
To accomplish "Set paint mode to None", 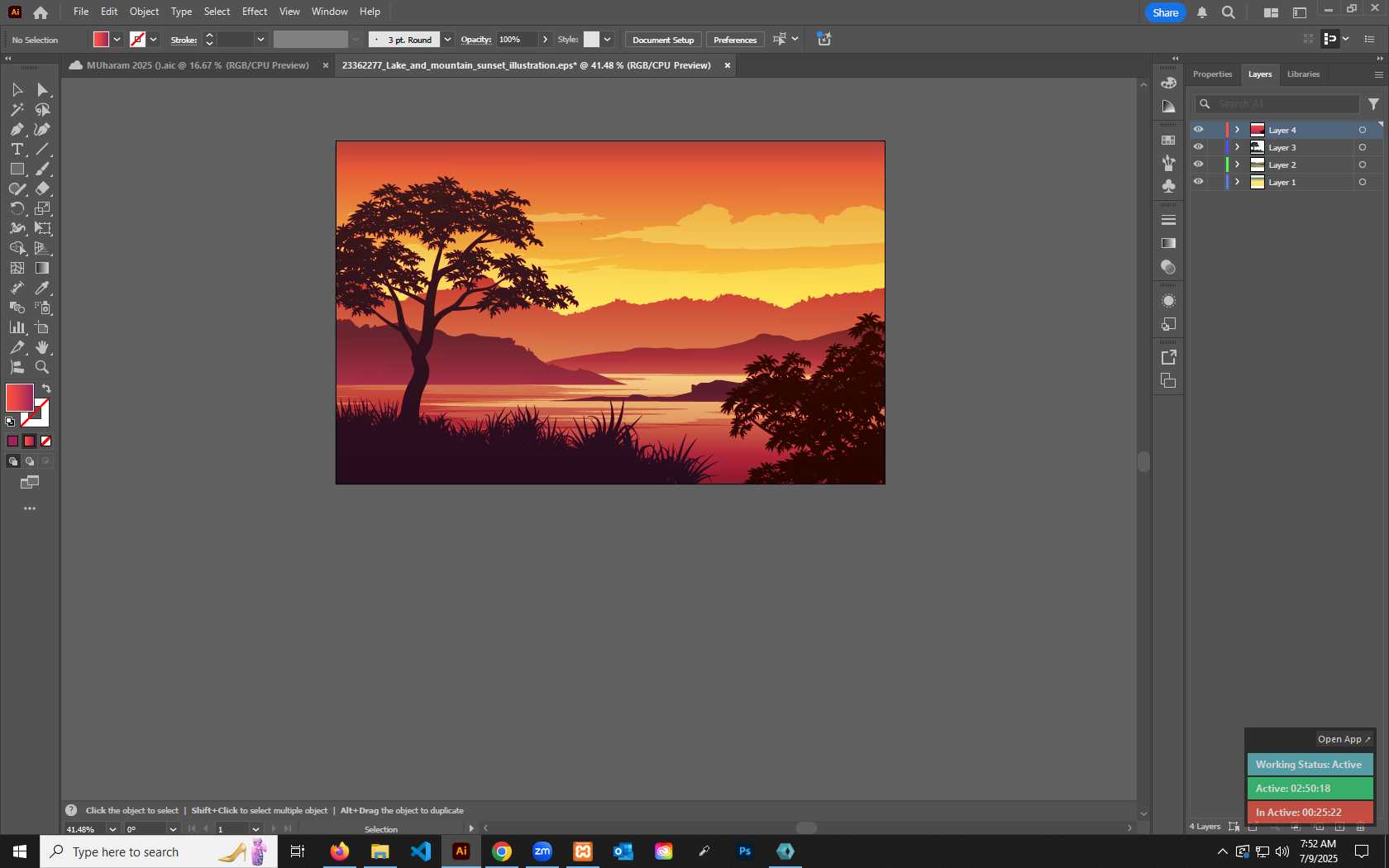I will [46, 441].
